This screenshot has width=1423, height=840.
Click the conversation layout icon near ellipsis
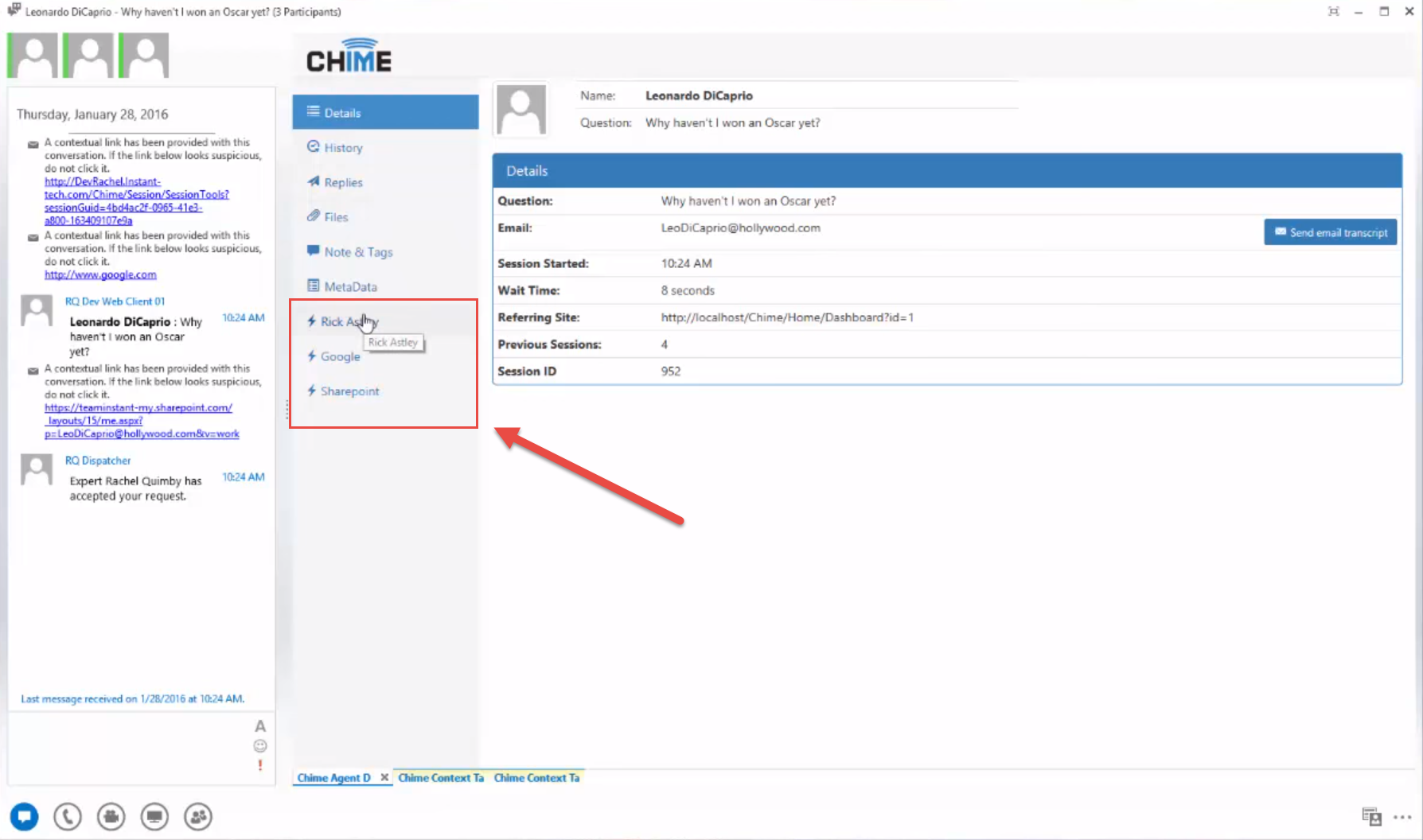(1371, 816)
